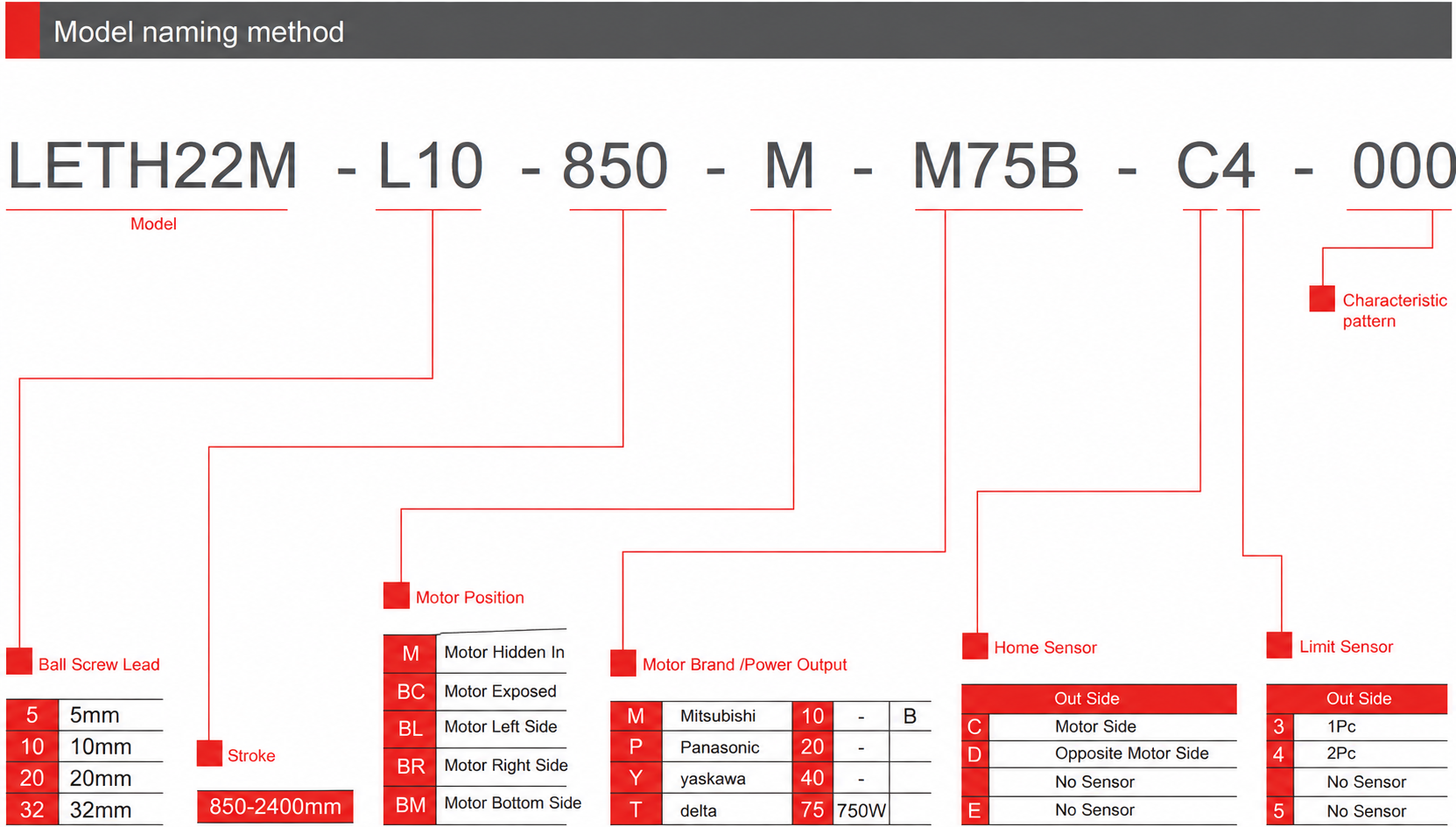Click the red square beside Home Sensor
Screen dimensions: 1456x827
[x=975, y=646]
